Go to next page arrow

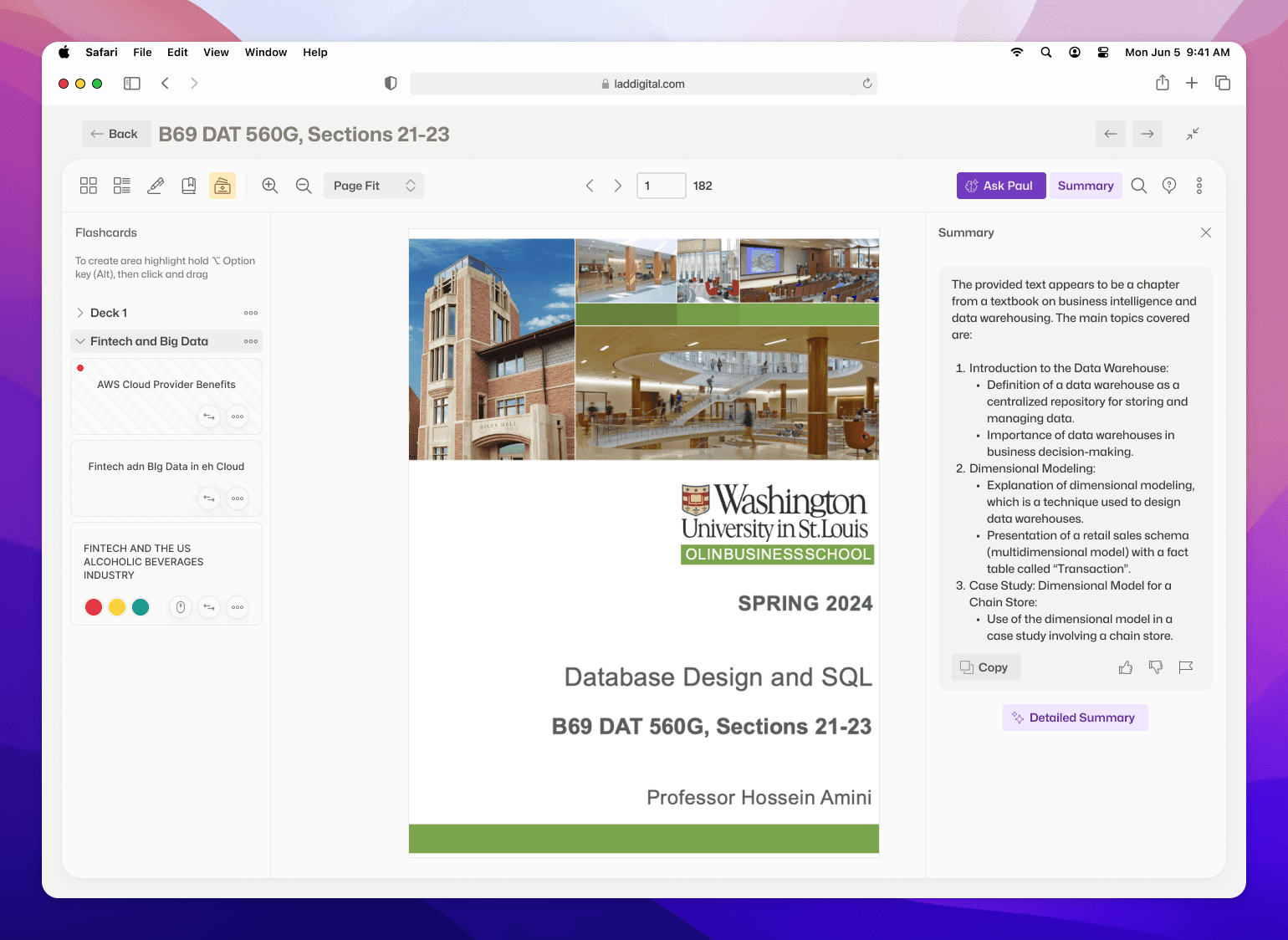tap(618, 186)
